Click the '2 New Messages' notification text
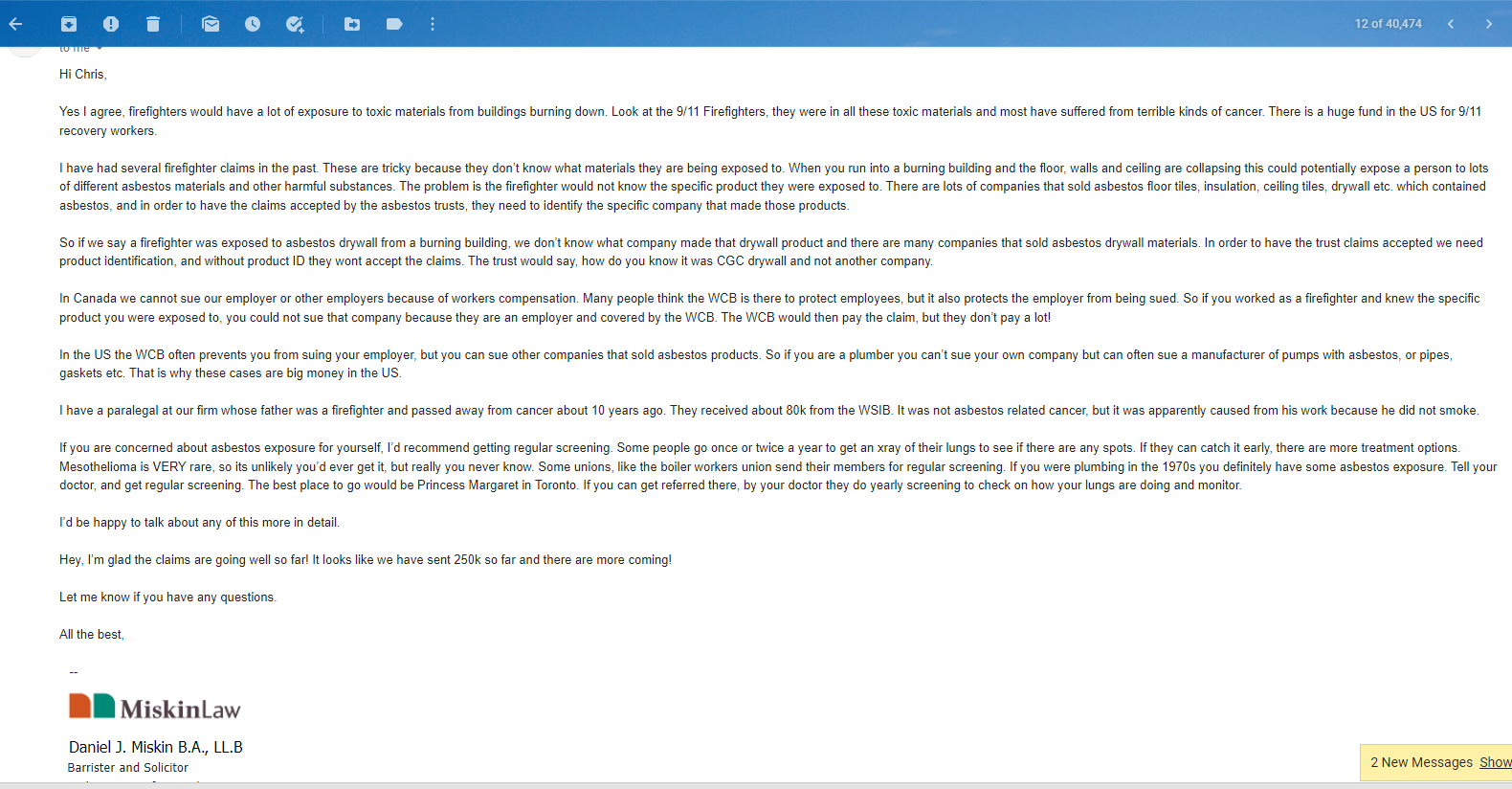 tap(1421, 762)
